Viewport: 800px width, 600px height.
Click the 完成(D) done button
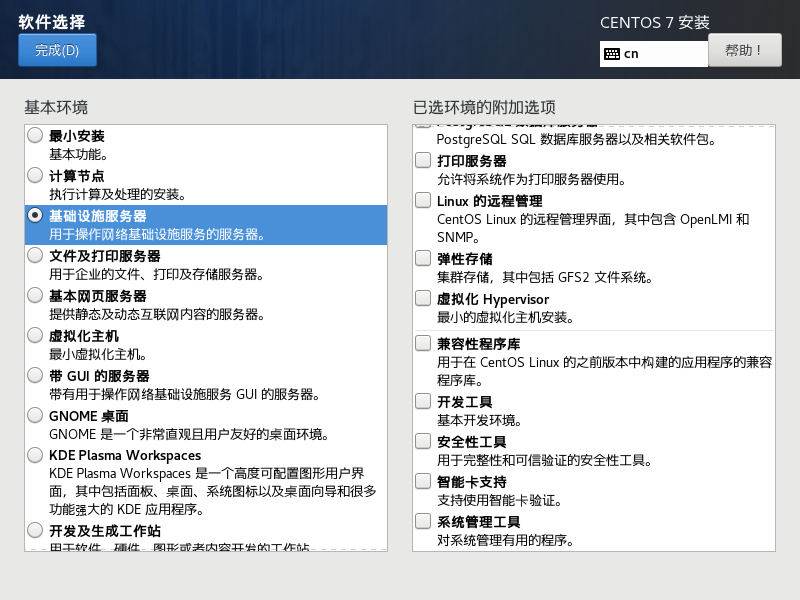[57, 50]
